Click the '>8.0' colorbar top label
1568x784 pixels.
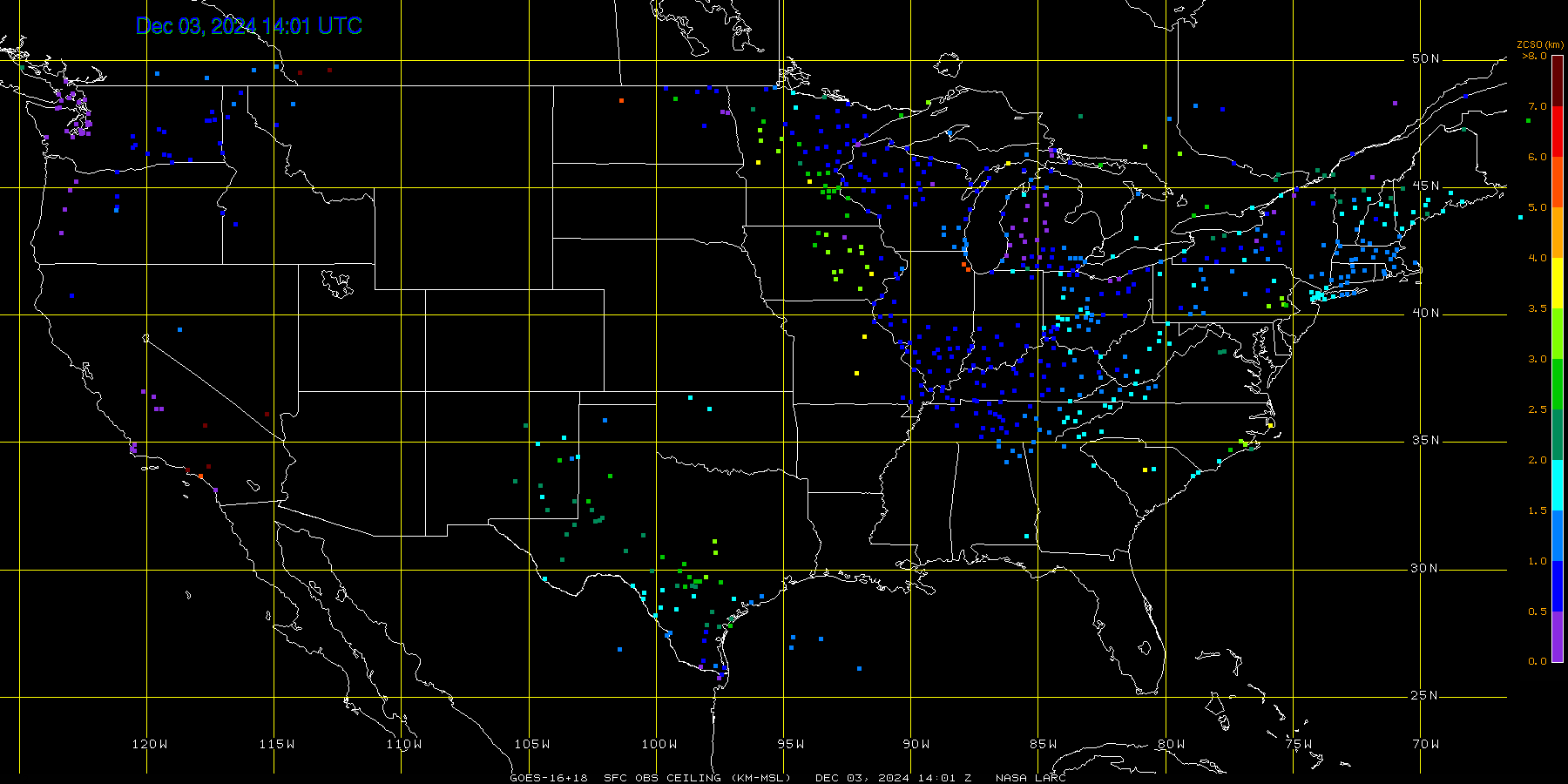pyautogui.click(x=1535, y=56)
